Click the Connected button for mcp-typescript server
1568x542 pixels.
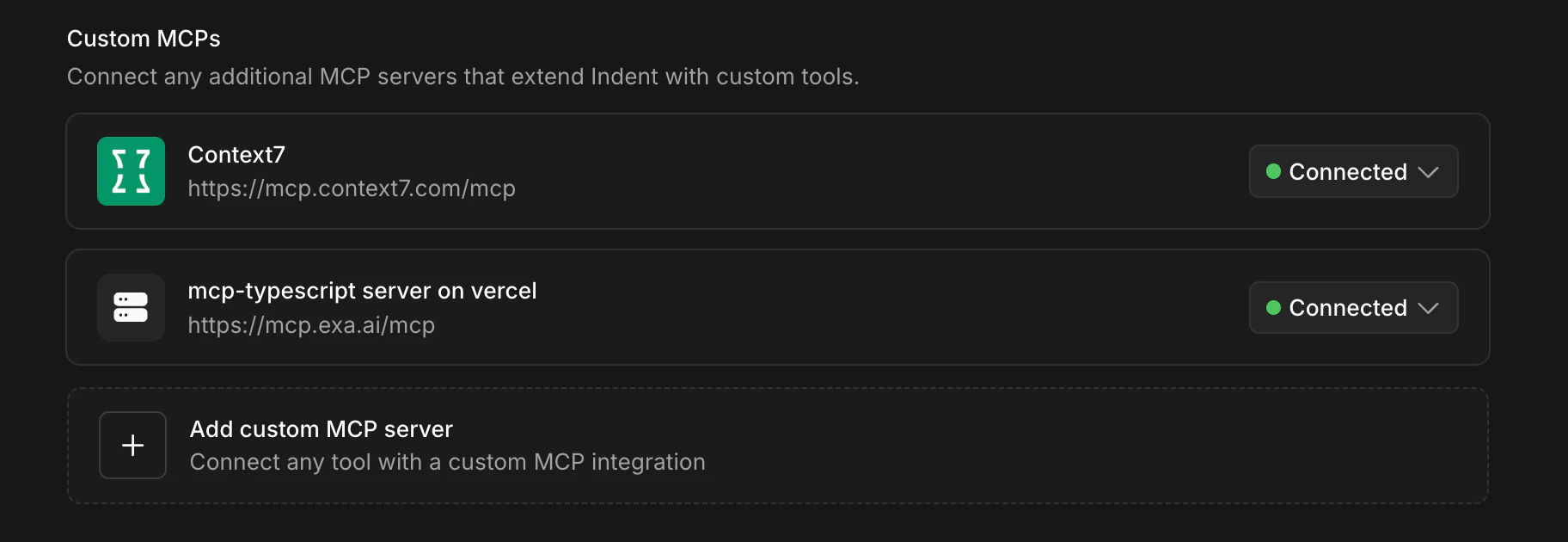point(1352,307)
